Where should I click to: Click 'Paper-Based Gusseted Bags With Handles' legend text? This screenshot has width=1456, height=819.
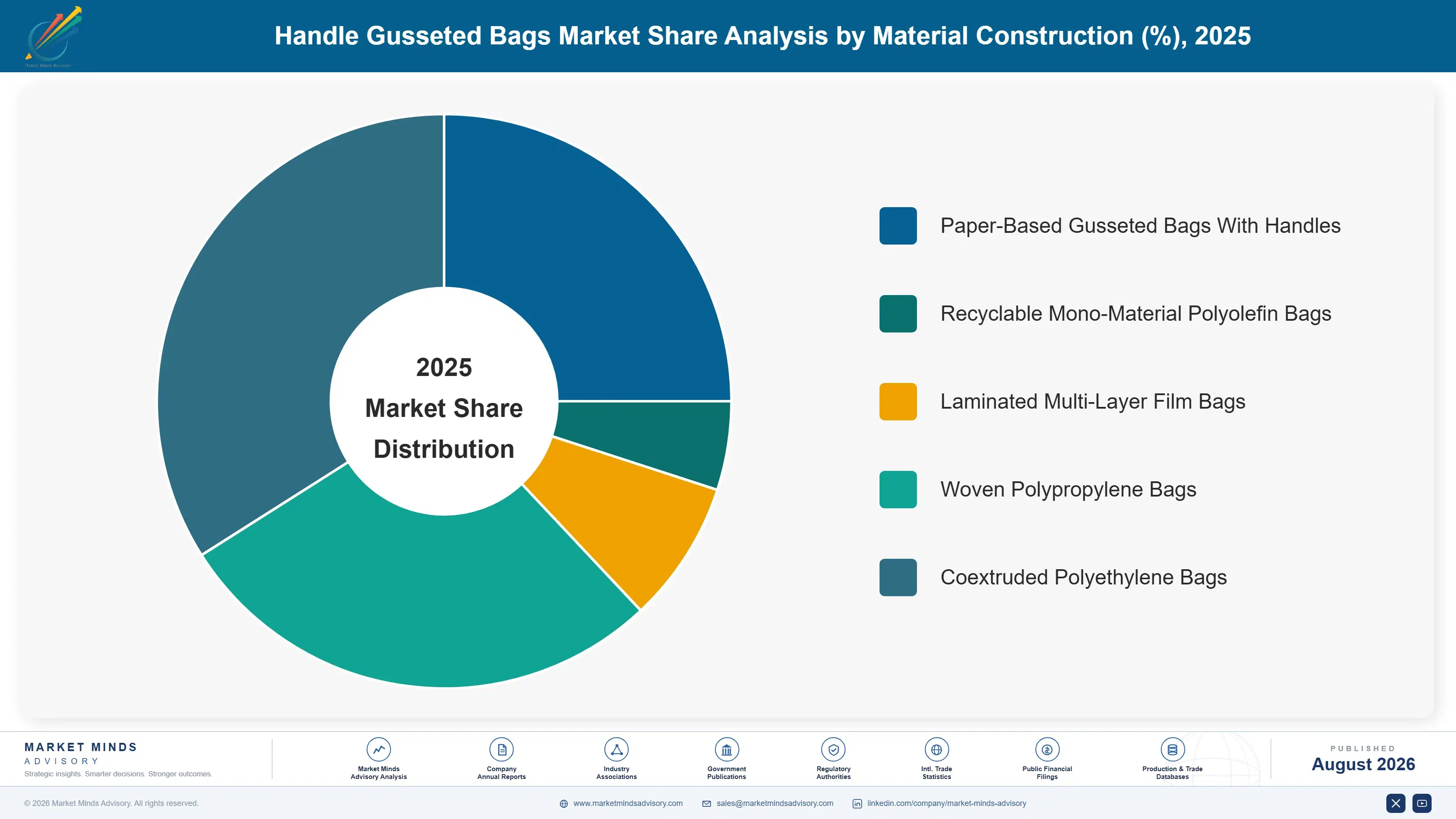[x=1140, y=226]
